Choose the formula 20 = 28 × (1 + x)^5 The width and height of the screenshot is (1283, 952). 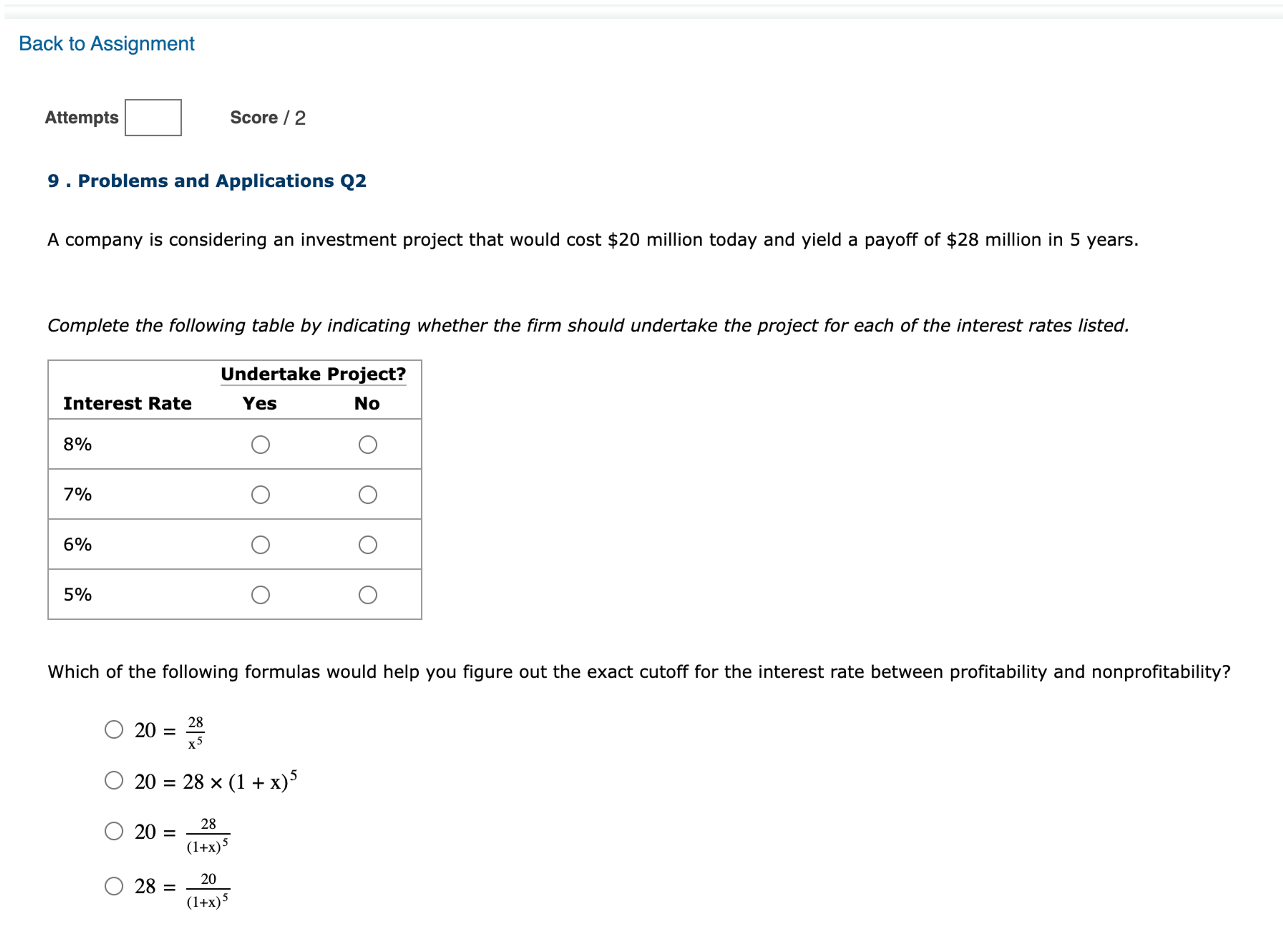pos(113,781)
